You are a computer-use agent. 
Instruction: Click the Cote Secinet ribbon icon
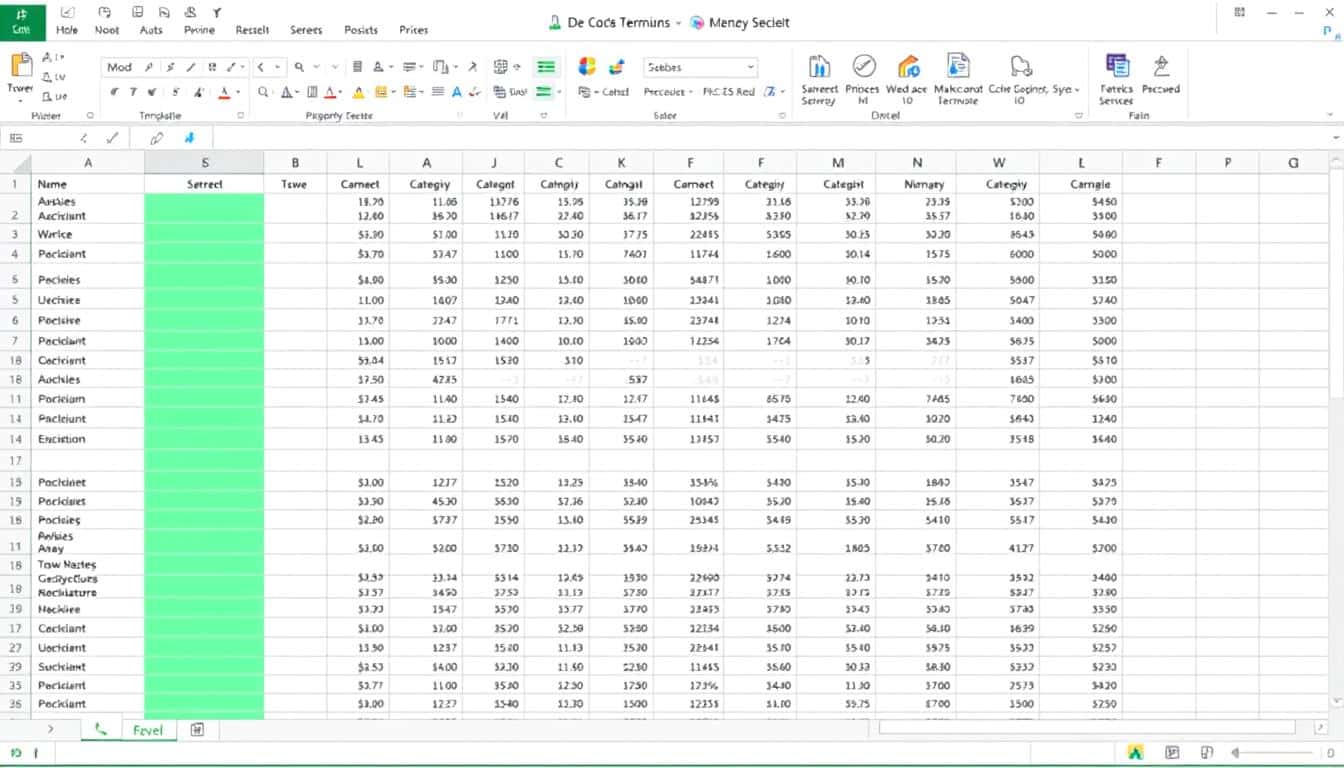pyautogui.click(x=1019, y=80)
